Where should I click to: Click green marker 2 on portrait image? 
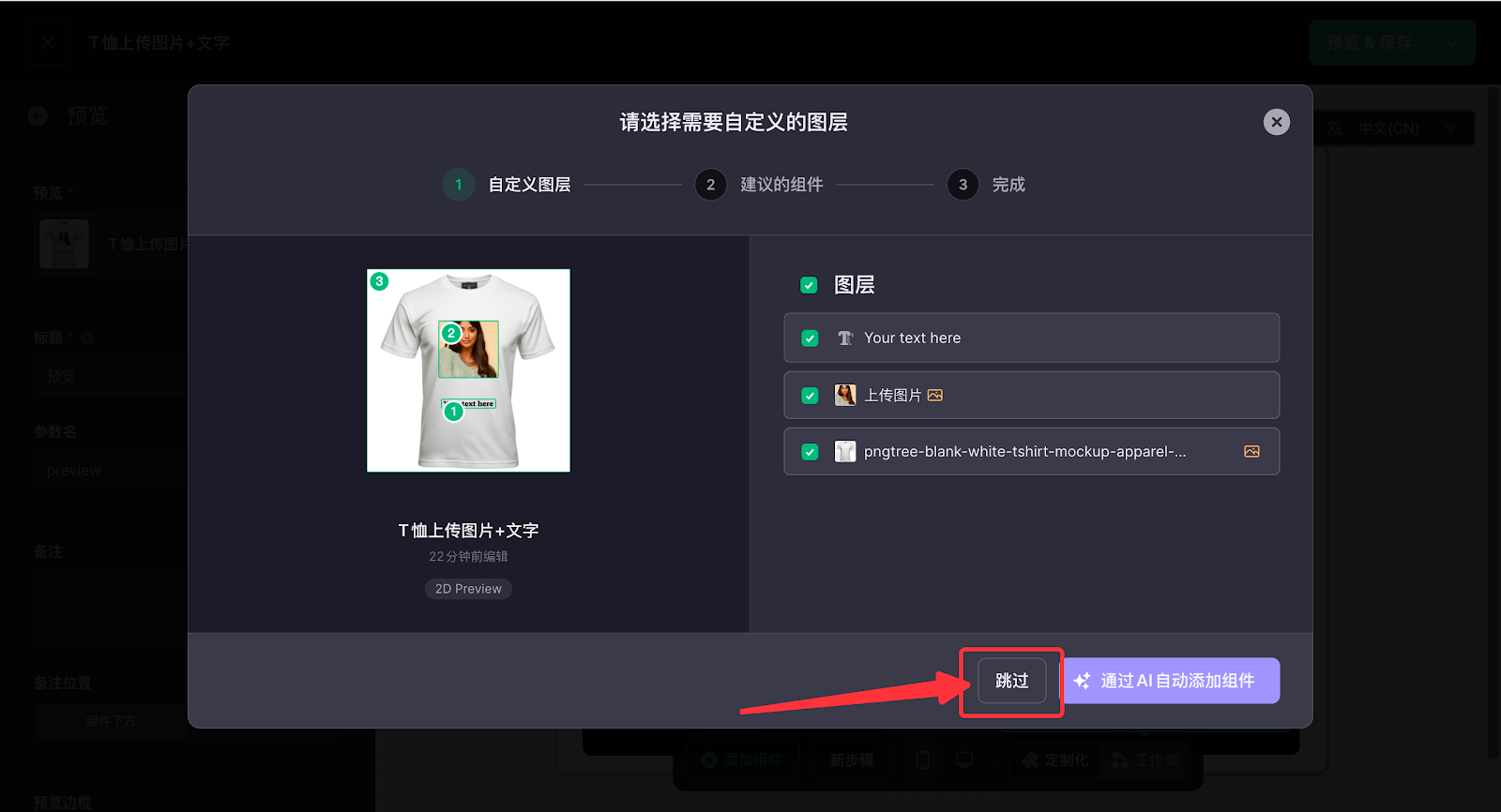(451, 333)
